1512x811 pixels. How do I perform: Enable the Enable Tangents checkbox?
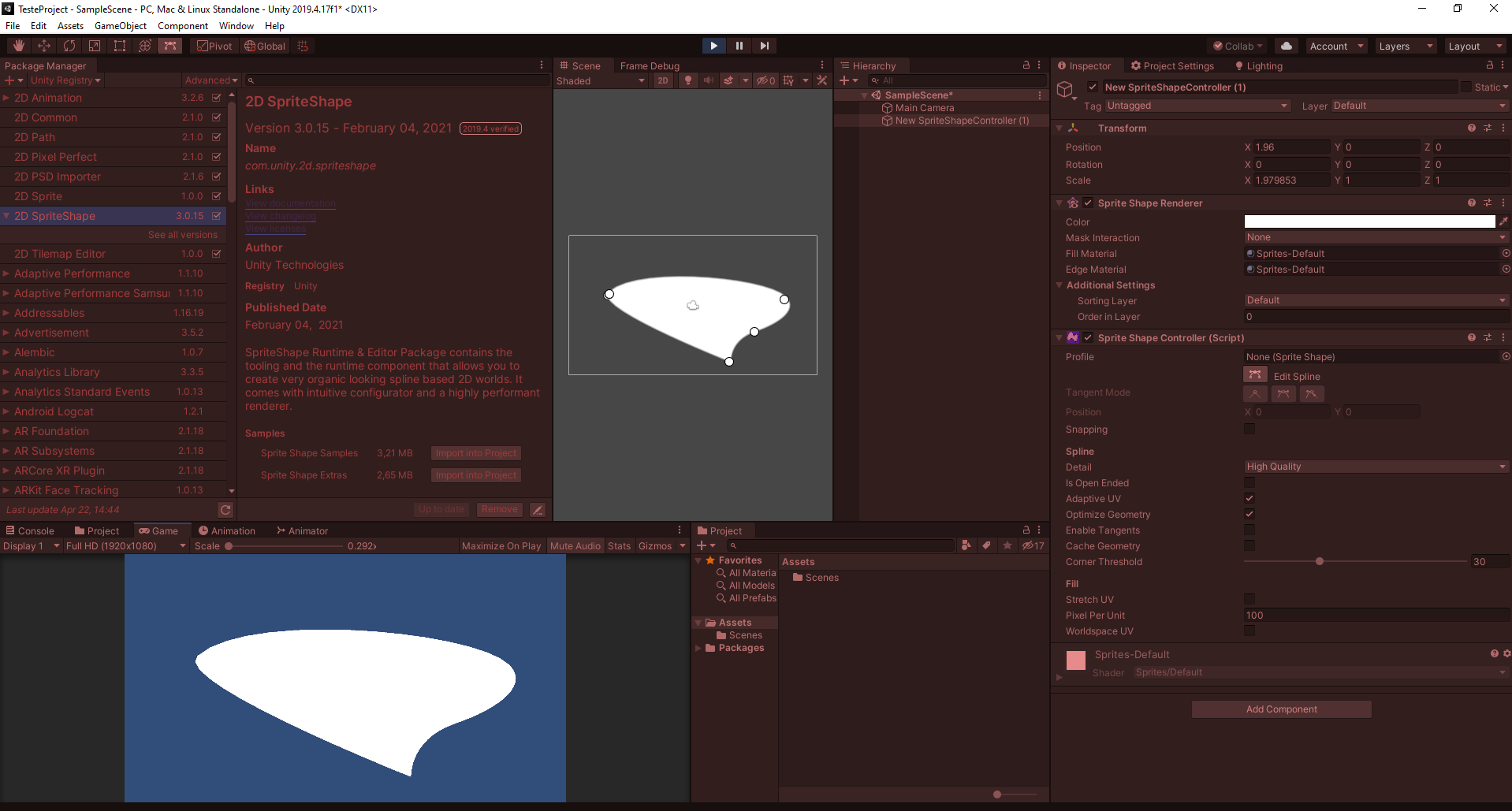tap(1249, 530)
